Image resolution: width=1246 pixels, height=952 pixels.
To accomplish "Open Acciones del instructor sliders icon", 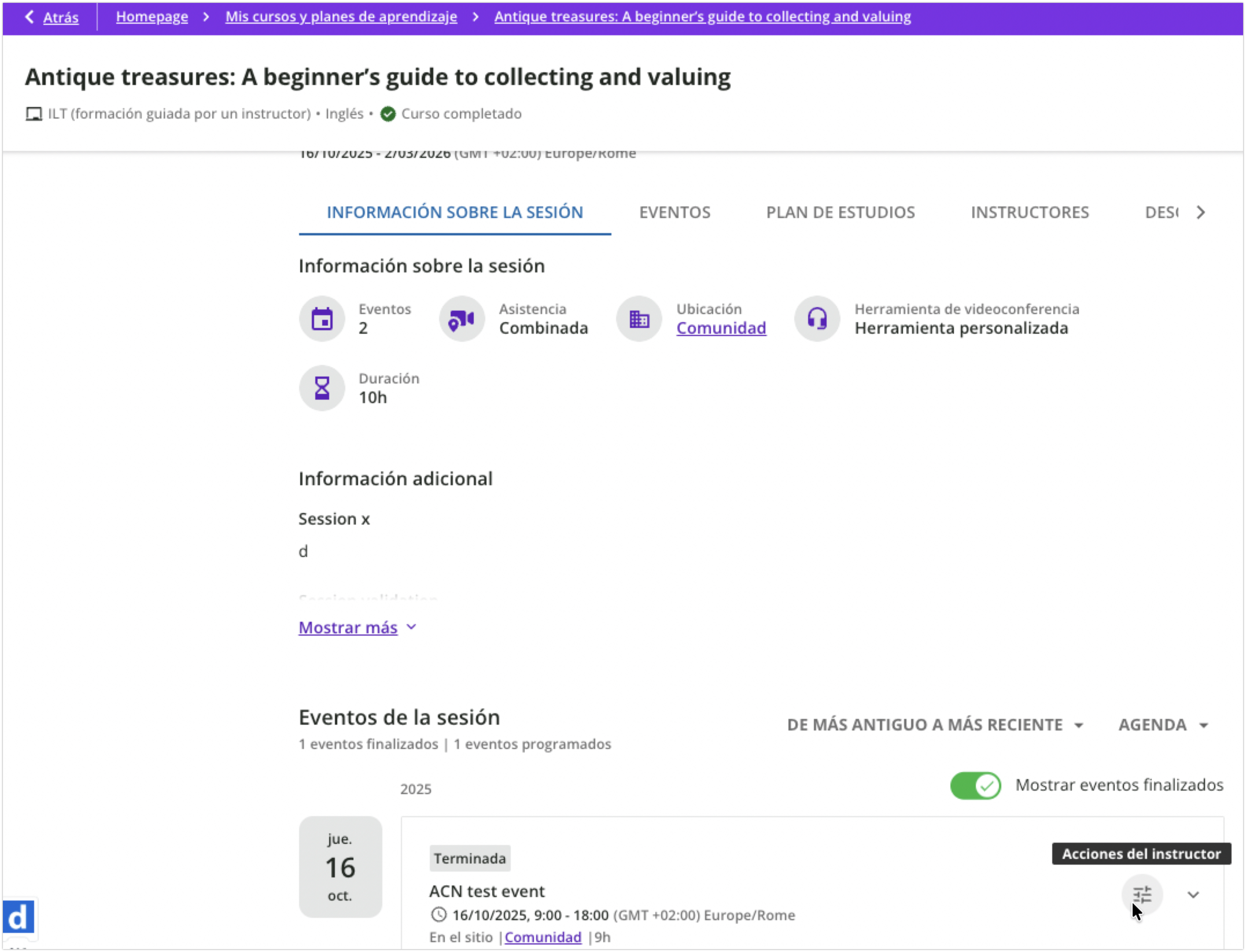I will (x=1142, y=895).
